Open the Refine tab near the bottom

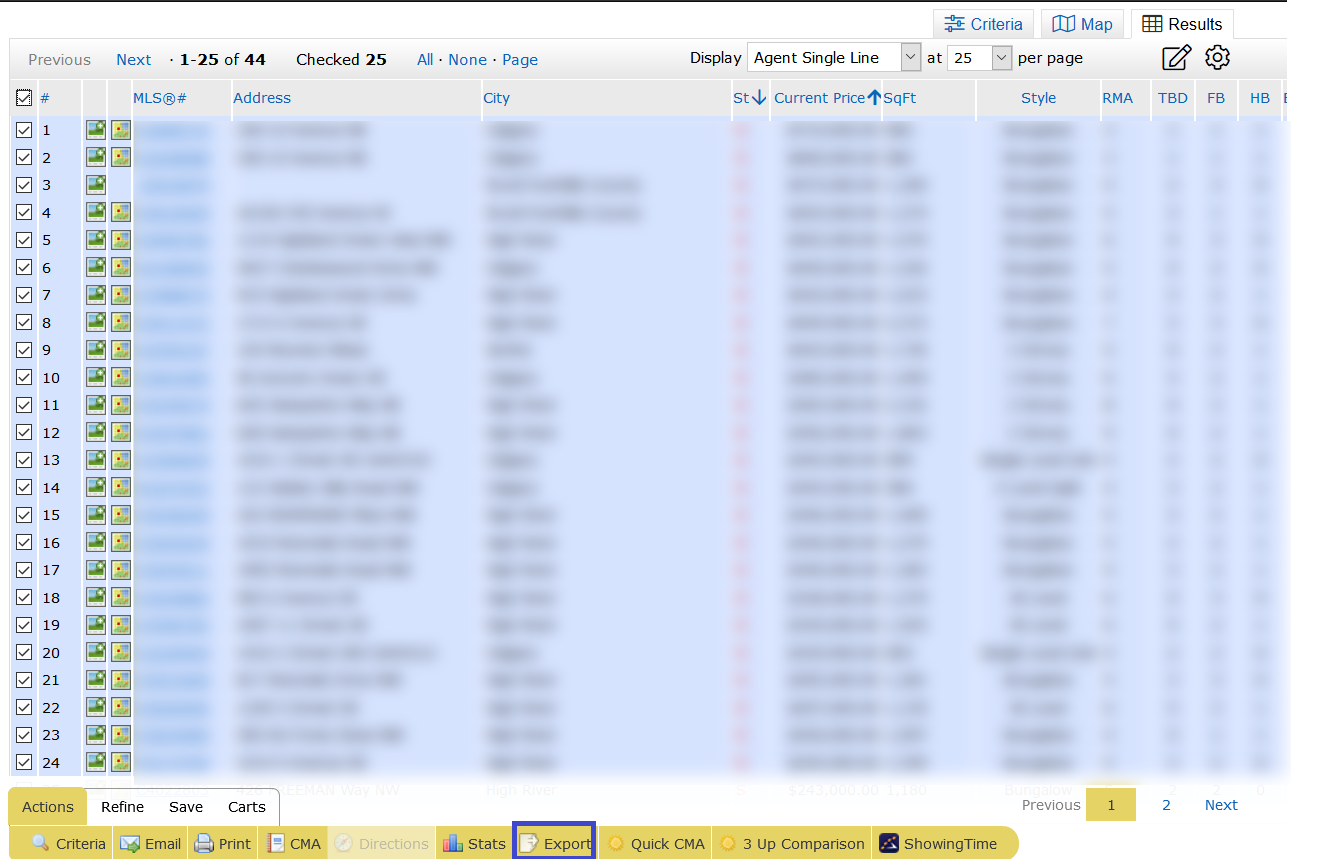(122, 807)
